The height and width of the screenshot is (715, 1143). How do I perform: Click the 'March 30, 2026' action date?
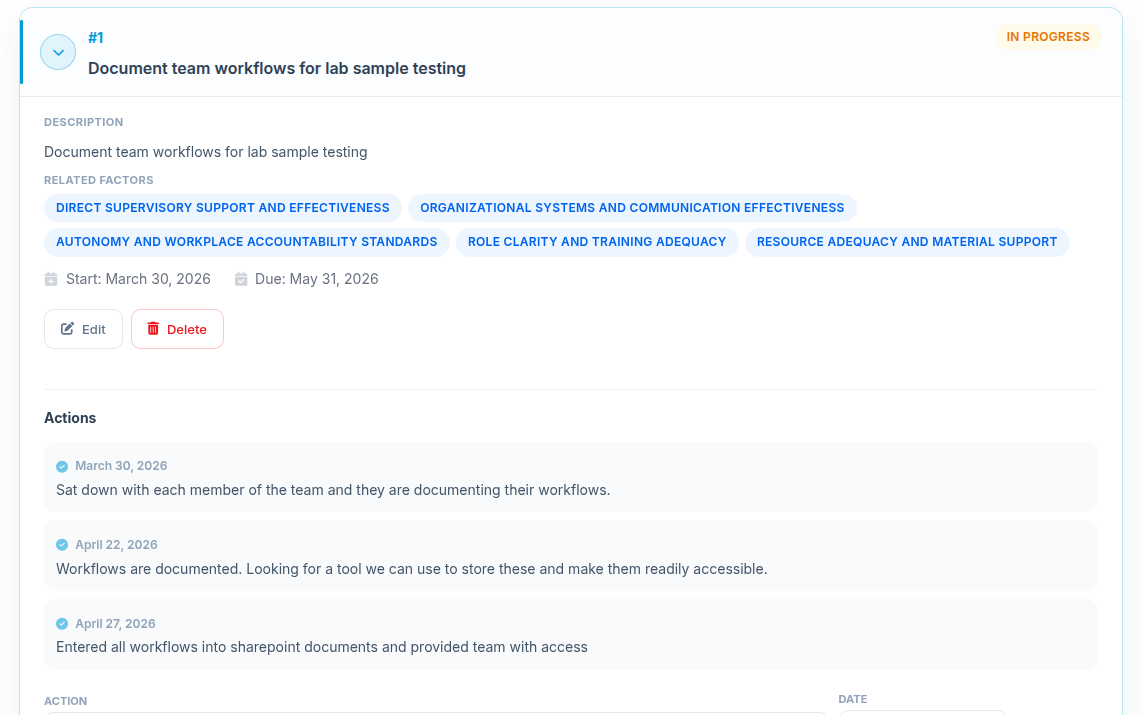pos(121,466)
